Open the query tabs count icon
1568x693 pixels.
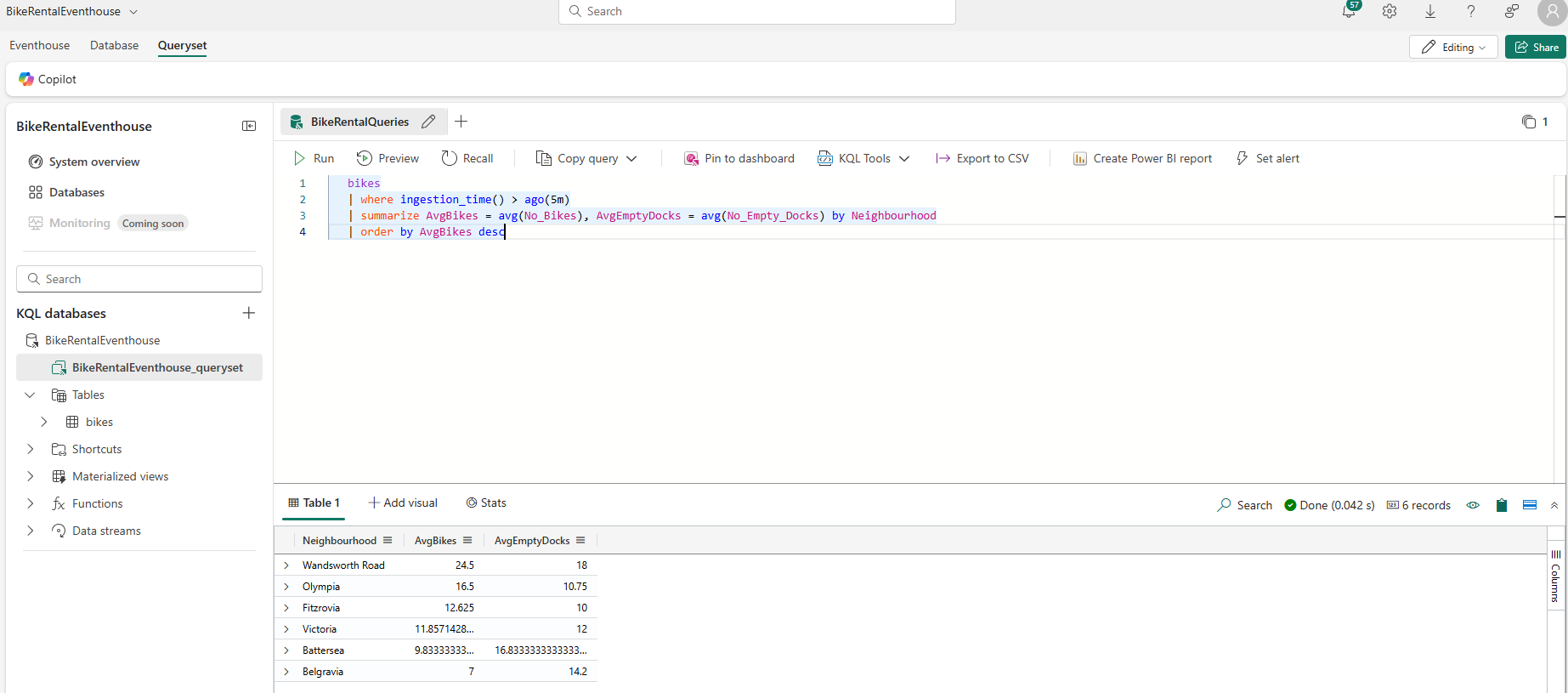point(1535,122)
